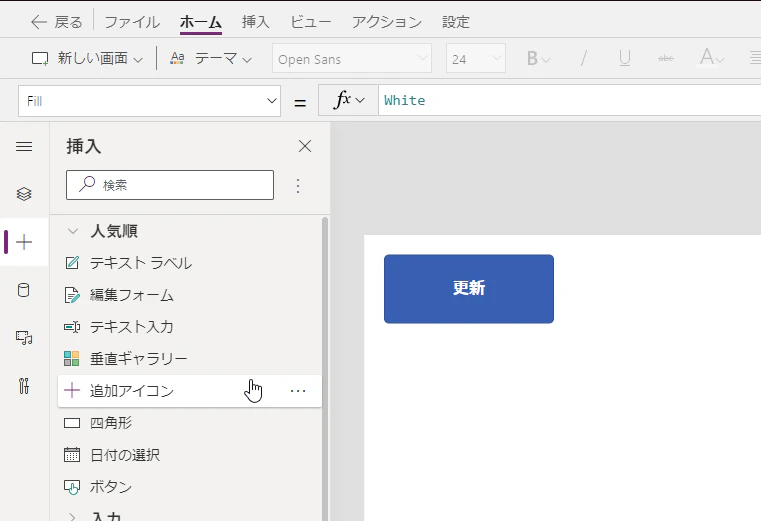
Task: Open the font color A dropdown
Action: (x=712, y=59)
